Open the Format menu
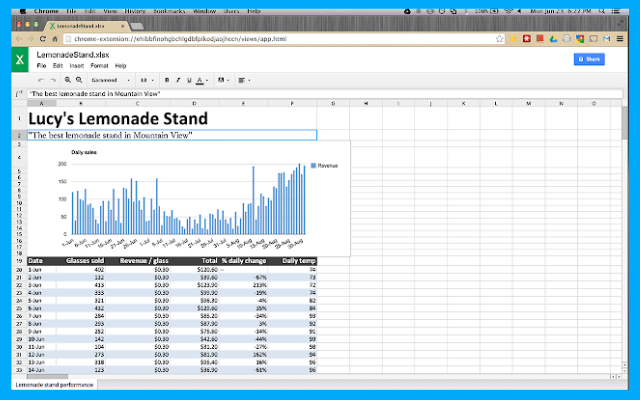Image resolution: width=640 pixels, height=400 pixels. coord(97,65)
